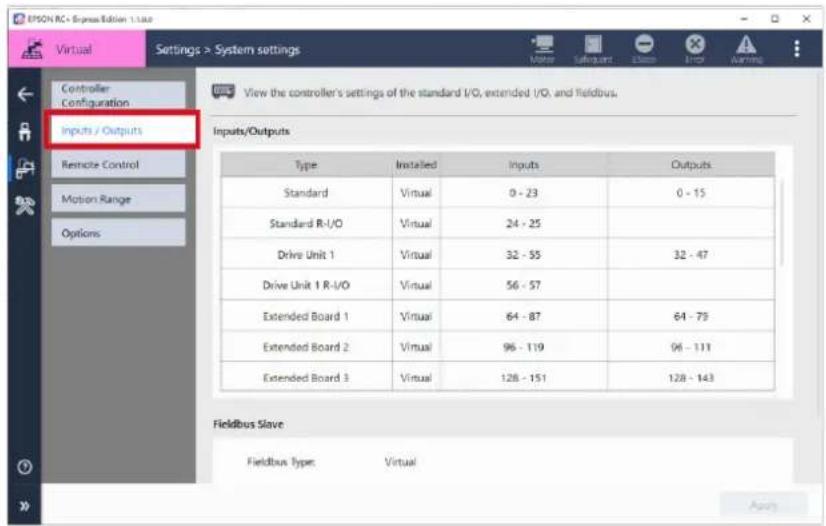The image size is (826, 526).
Task: Select the robot arm settings sidebar icon
Action: point(25,168)
